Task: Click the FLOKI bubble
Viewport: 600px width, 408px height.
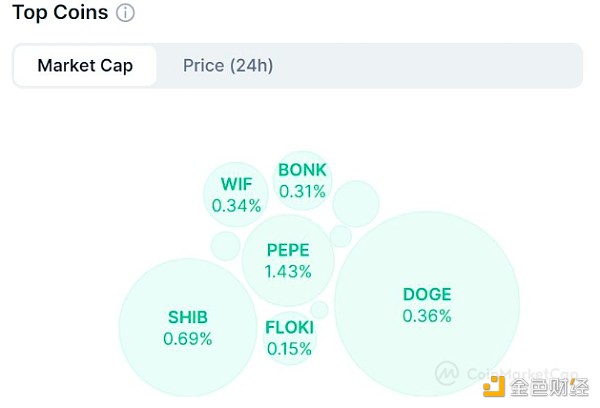Action: [x=289, y=338]
